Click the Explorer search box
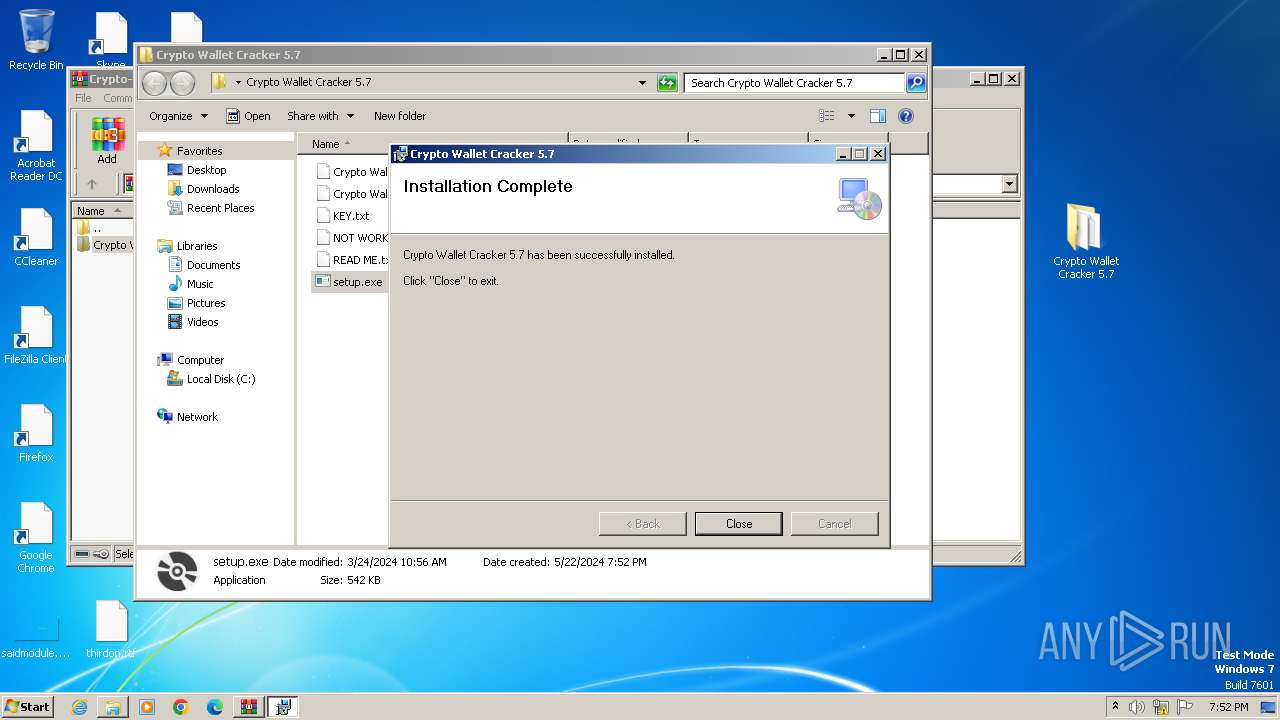This screenshot has width=1280, height=720. (794, 83)
